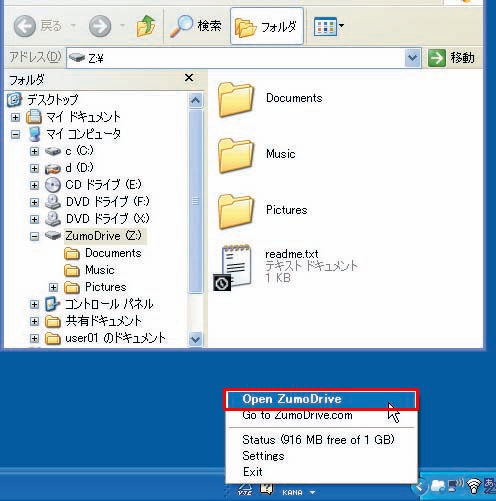Go up one folder level icon
496x501 pixels.
146,26
